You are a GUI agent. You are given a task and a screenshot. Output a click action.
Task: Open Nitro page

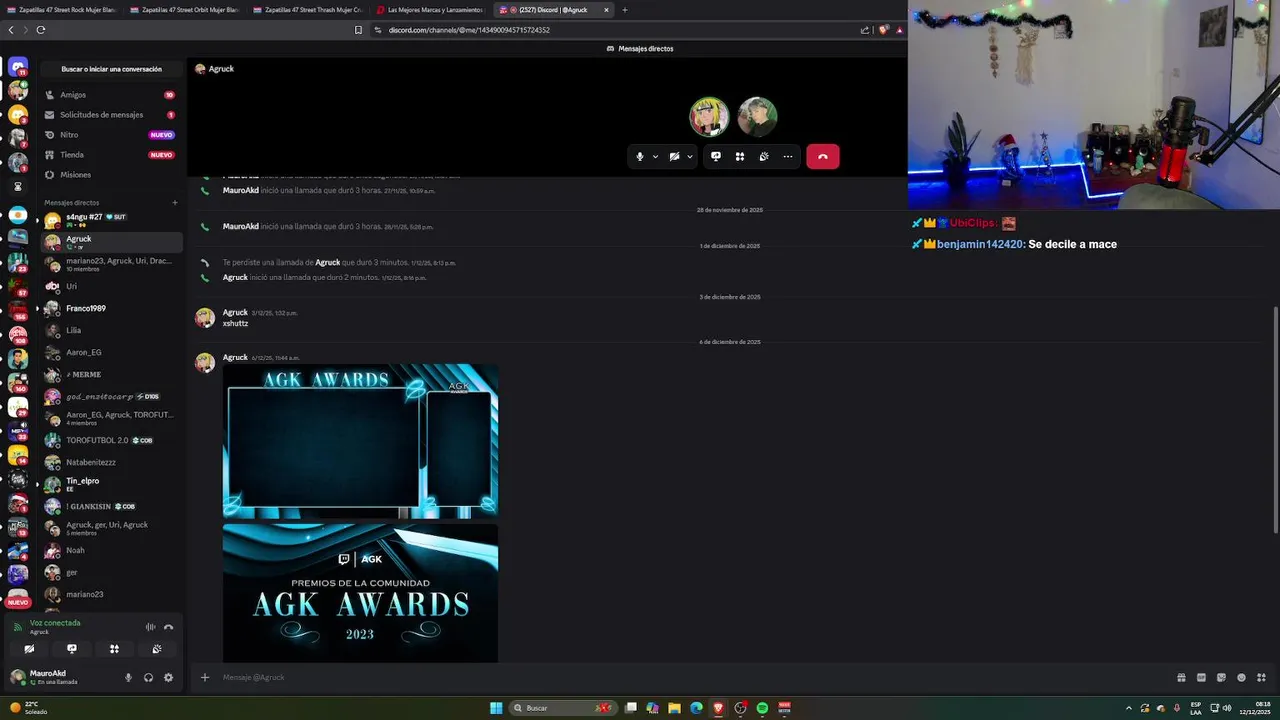point(111,135)
